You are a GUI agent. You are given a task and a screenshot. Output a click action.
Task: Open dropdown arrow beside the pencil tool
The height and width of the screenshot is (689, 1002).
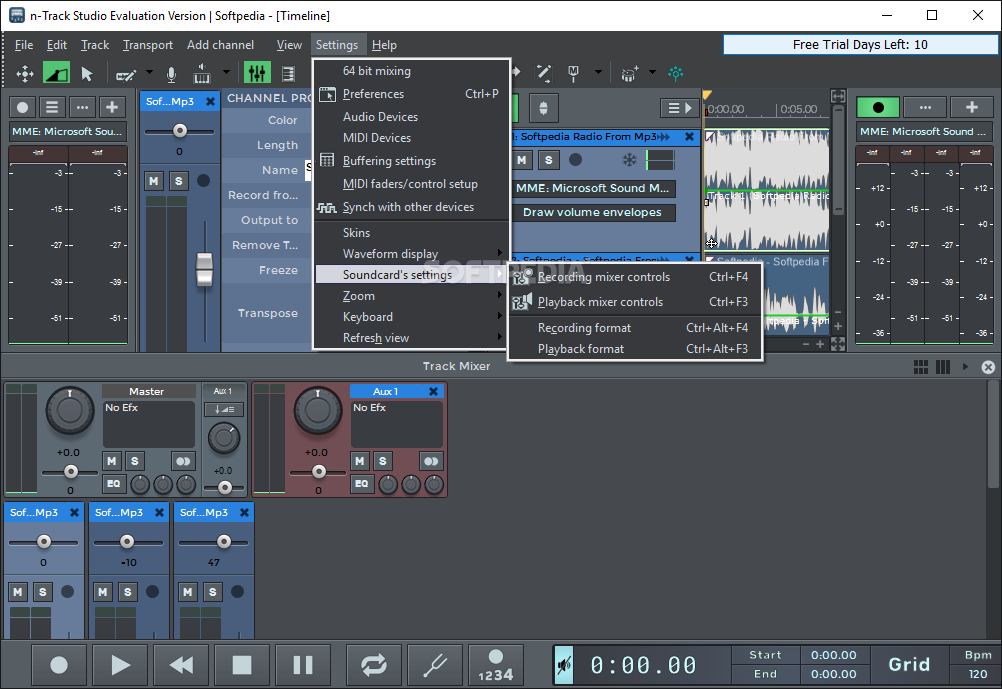[149, 73]
